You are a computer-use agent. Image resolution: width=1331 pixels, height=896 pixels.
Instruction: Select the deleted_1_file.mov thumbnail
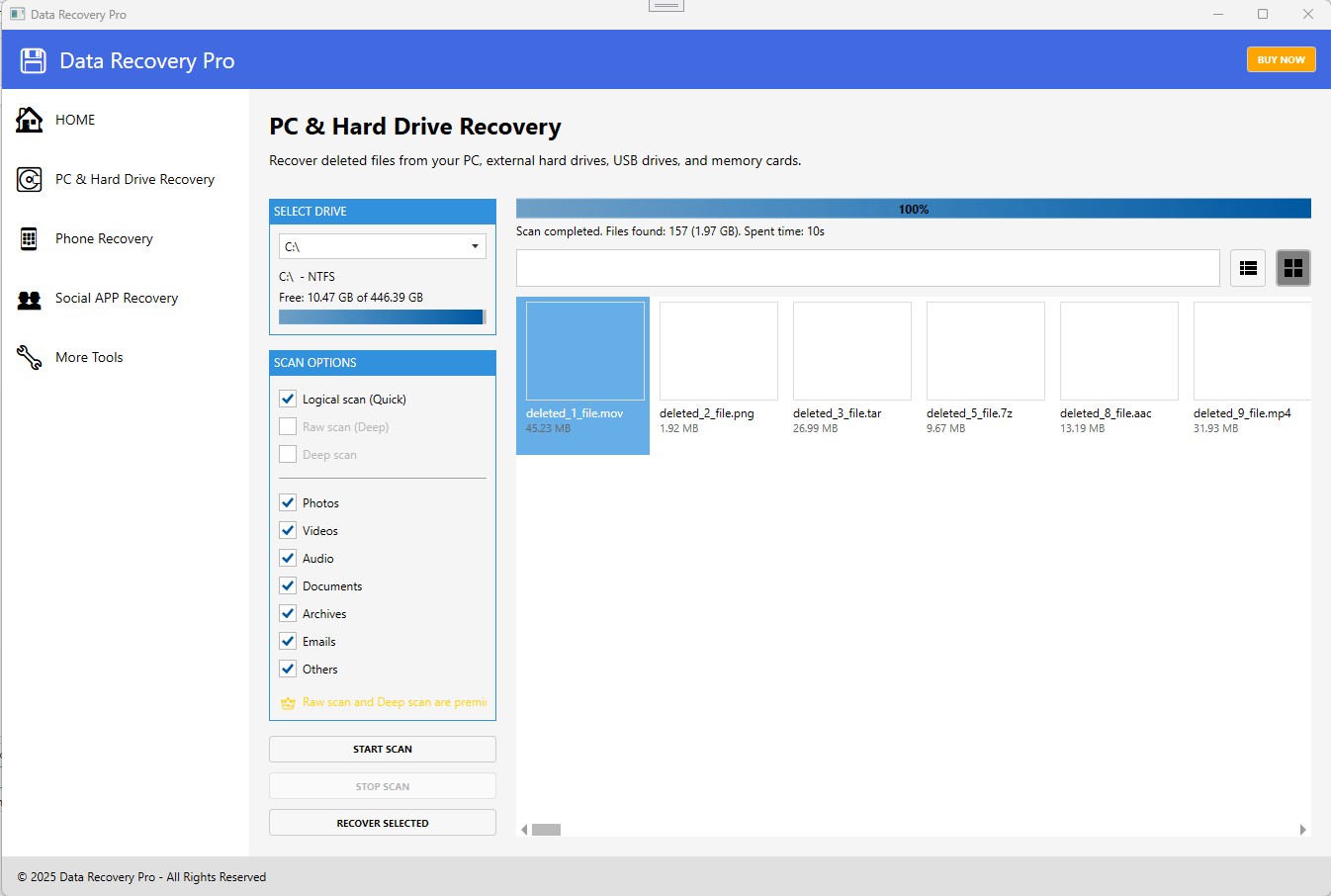tap(585, 351)
